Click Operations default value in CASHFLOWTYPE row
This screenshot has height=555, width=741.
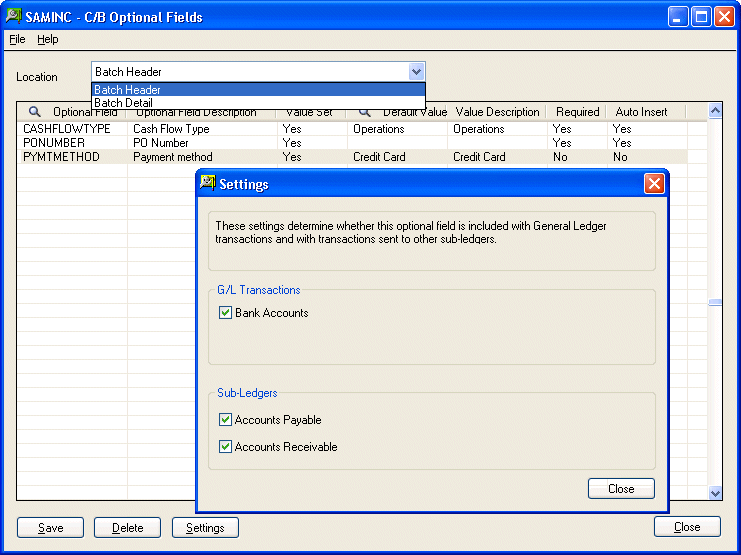(x=397, y=129)
